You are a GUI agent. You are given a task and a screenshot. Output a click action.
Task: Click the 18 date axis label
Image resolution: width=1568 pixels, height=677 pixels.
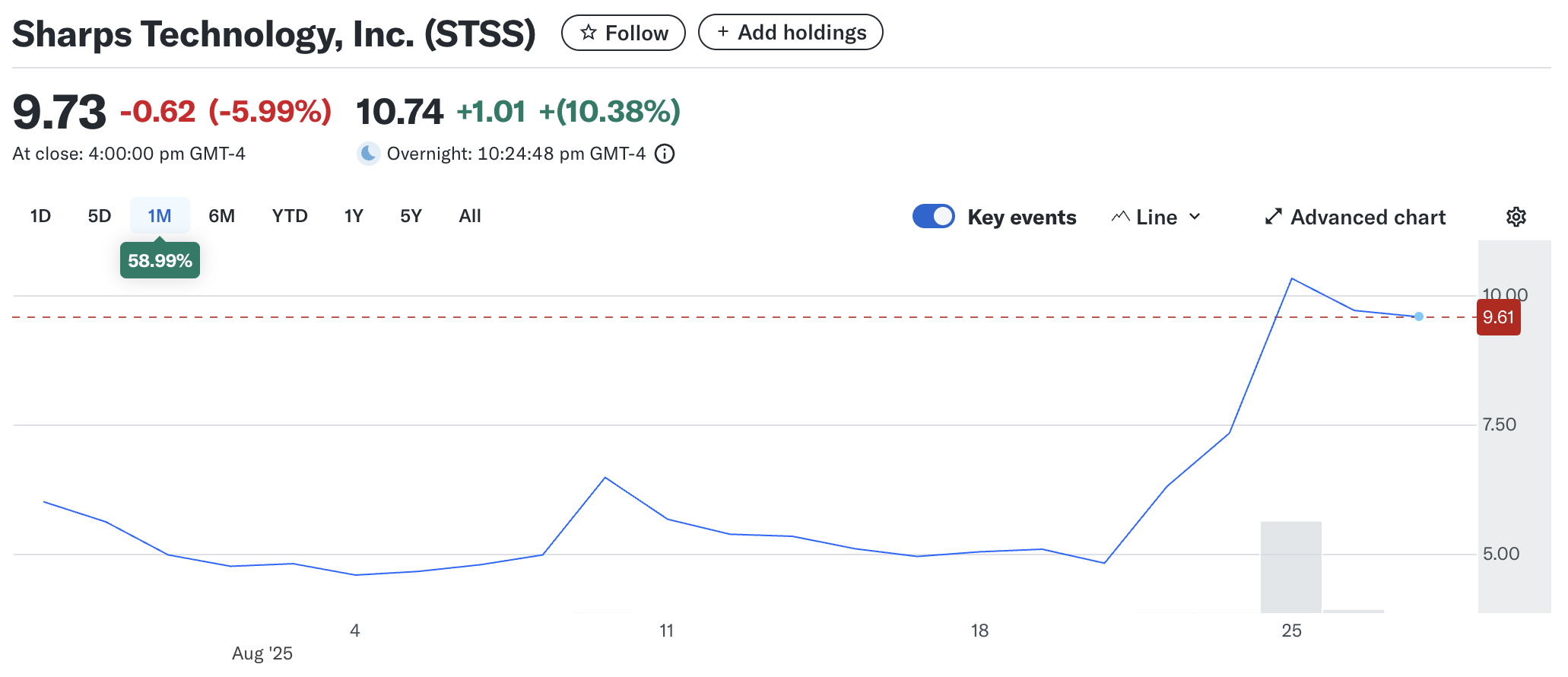point(979,631)
